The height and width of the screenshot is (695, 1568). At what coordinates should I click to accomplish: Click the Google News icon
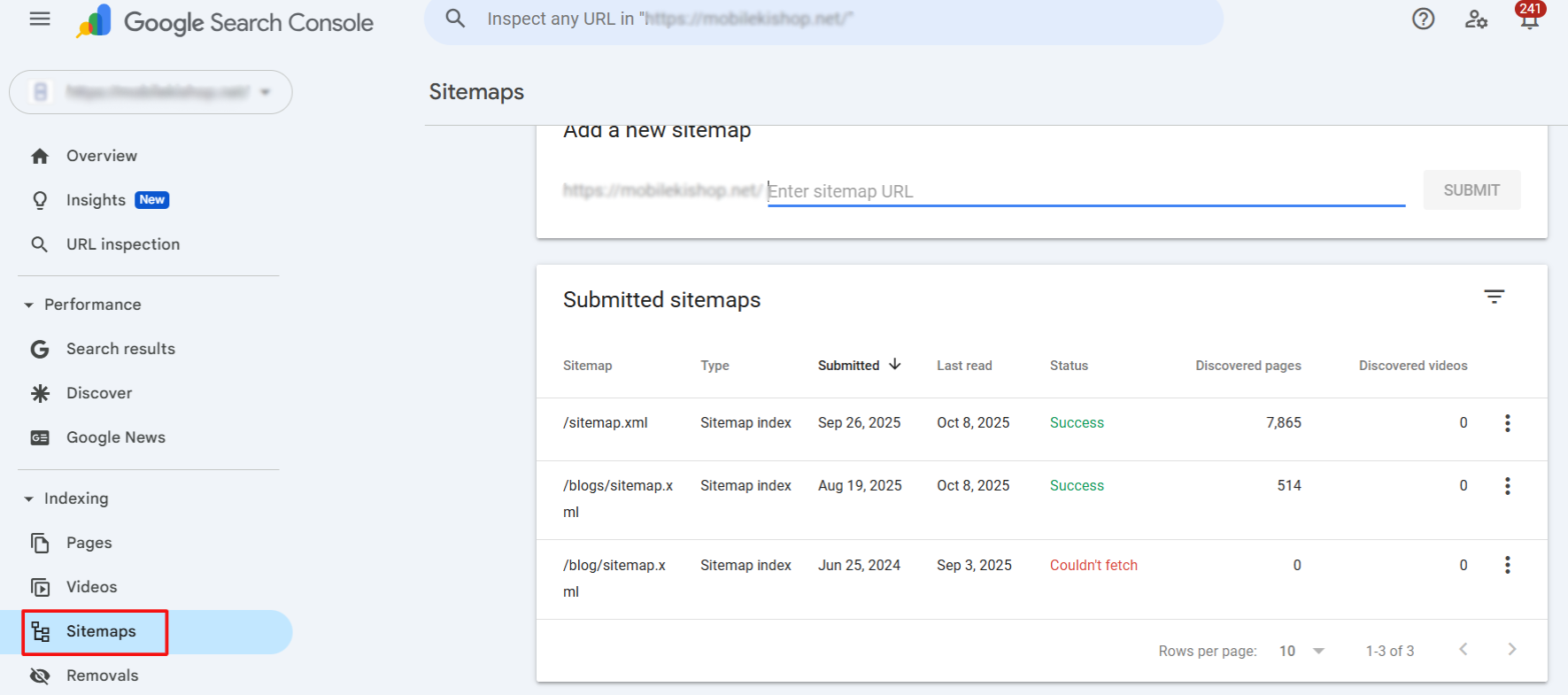click(x=40, y=437)
